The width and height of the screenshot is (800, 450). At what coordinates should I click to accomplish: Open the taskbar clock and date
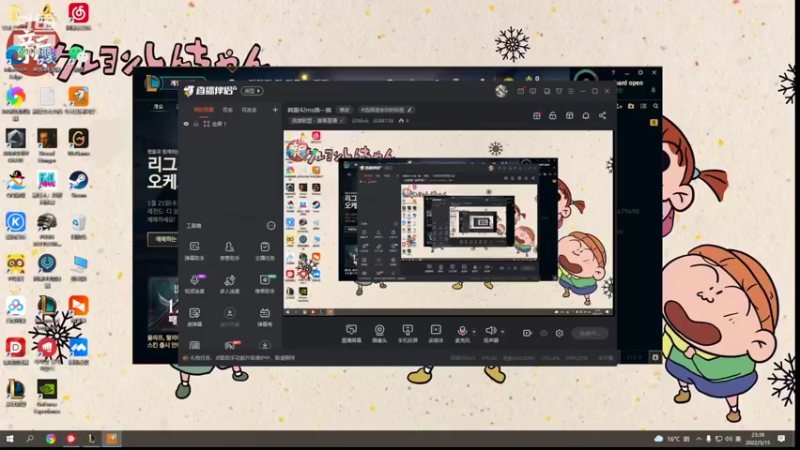tap(758, 439)
